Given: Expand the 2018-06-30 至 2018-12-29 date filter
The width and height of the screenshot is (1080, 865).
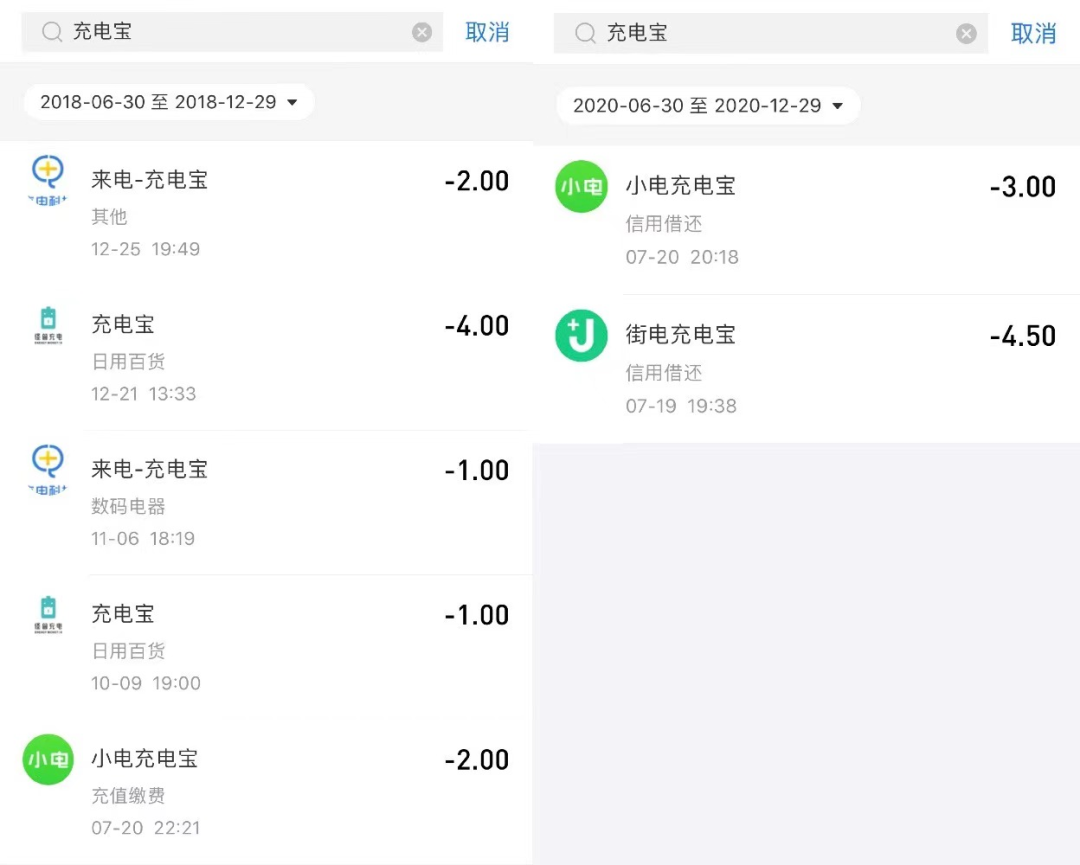Looking at the screenshot, I should coord(169,102).
